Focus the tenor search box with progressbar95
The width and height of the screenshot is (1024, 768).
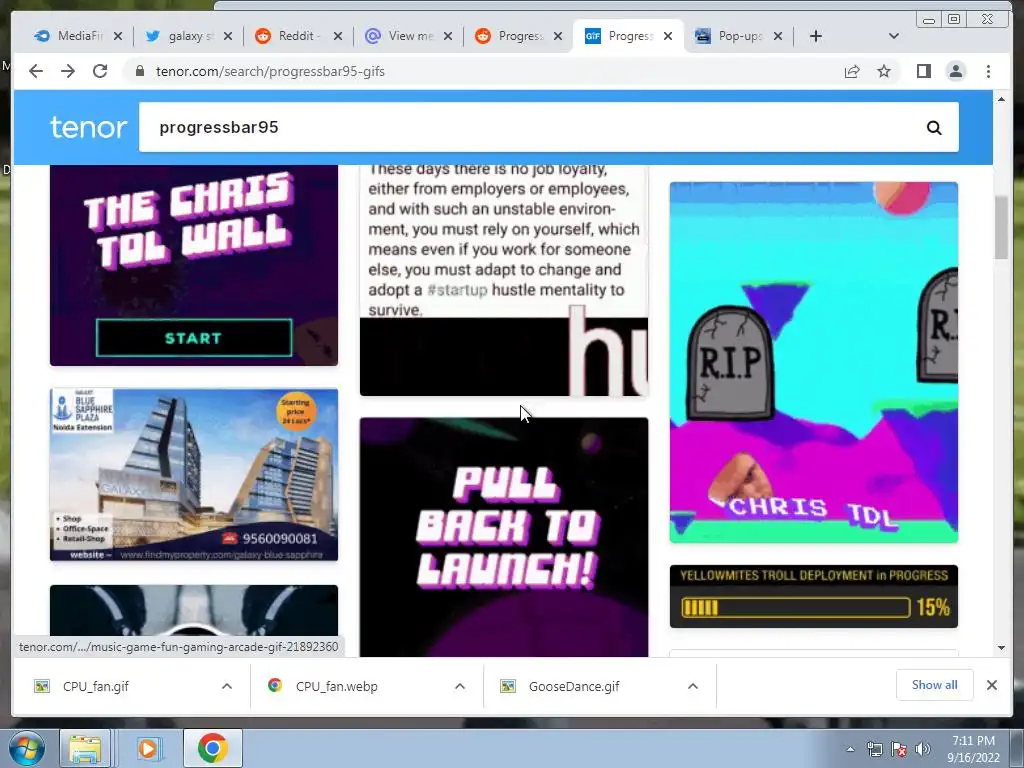[549, 127]
